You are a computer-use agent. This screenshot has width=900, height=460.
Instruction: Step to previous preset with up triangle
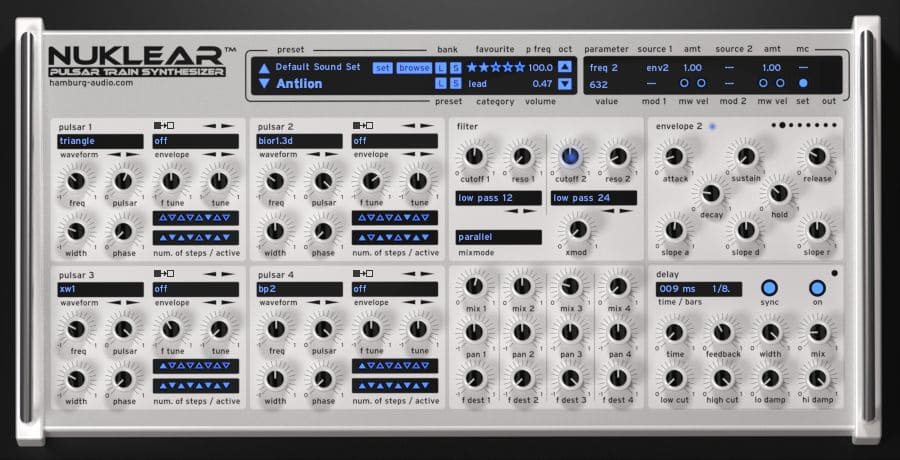pyautogui.click(x=263, y=68)
